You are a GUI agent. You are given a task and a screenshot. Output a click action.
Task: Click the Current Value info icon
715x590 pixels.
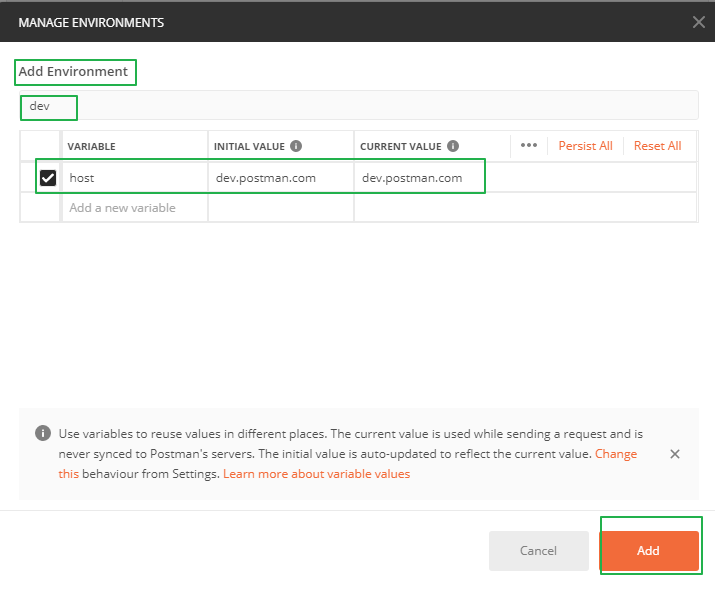(453, 146)
